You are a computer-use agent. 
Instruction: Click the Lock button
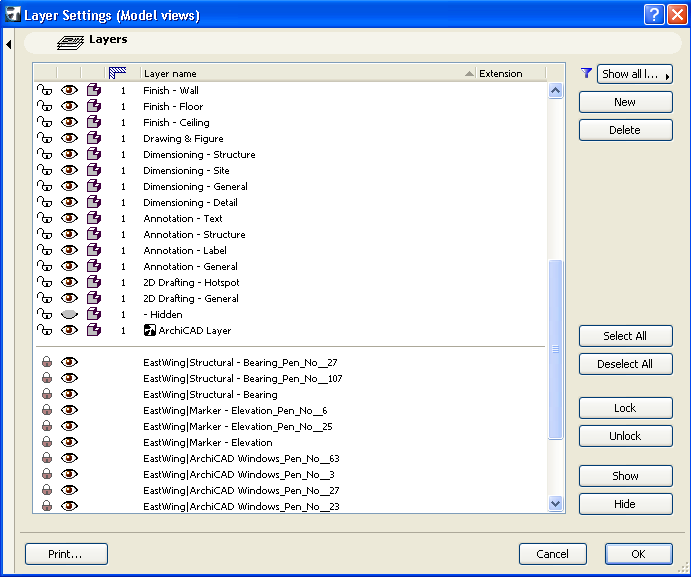[x=625, y=408]
